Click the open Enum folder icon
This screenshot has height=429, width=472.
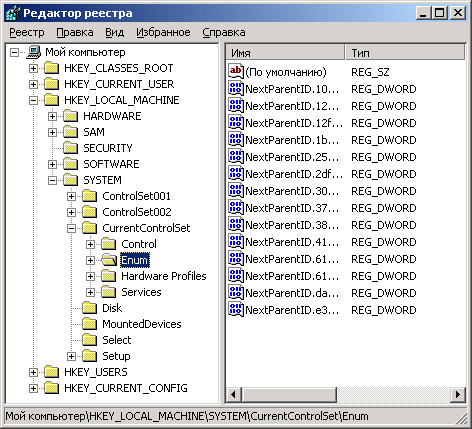coord(109,260)
